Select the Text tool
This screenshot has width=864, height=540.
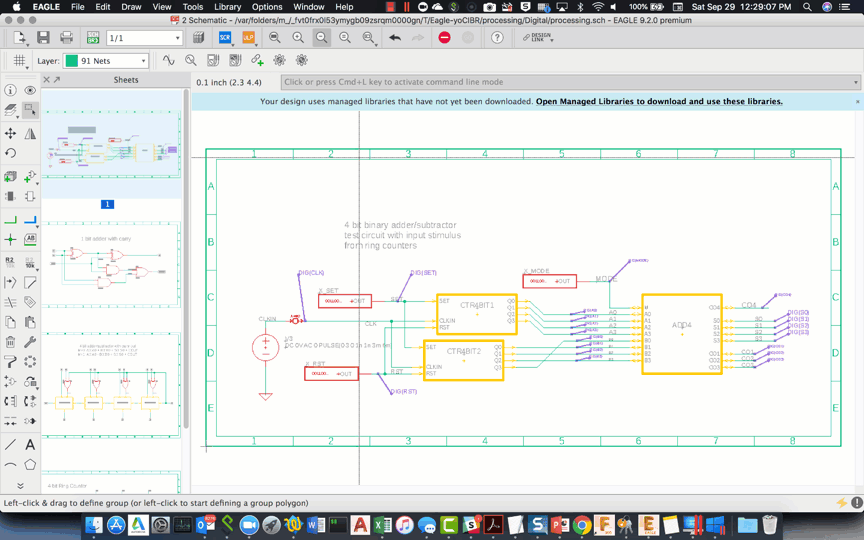30,444
